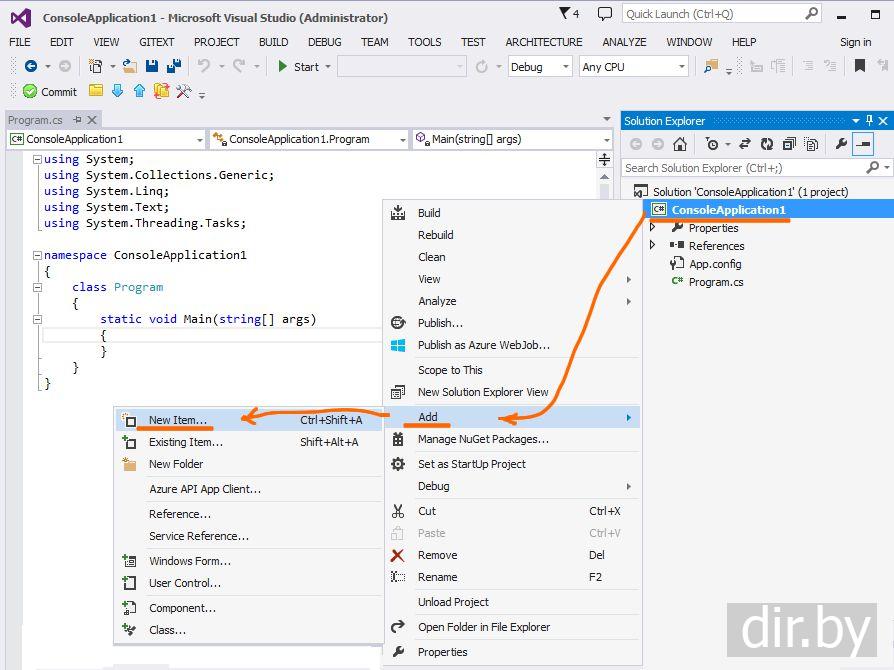Collapse the namespace ConsoleApplication1 code block

pyautogui.click(x=37, y=255)
